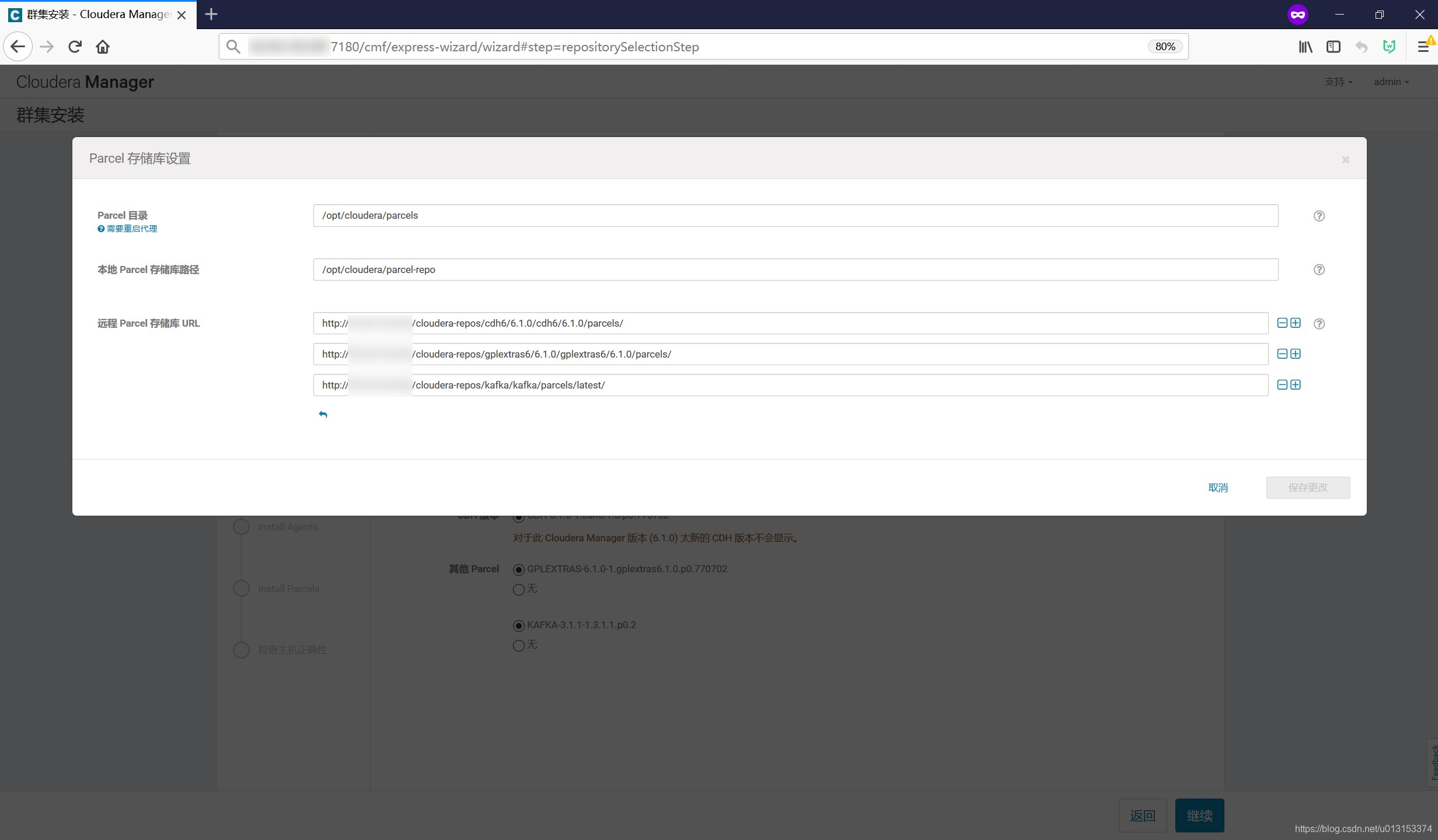Click plus icon beside cdh6 parcels URL
The width and height of the screenshot is (1438, 840).
pos(1296,323)
